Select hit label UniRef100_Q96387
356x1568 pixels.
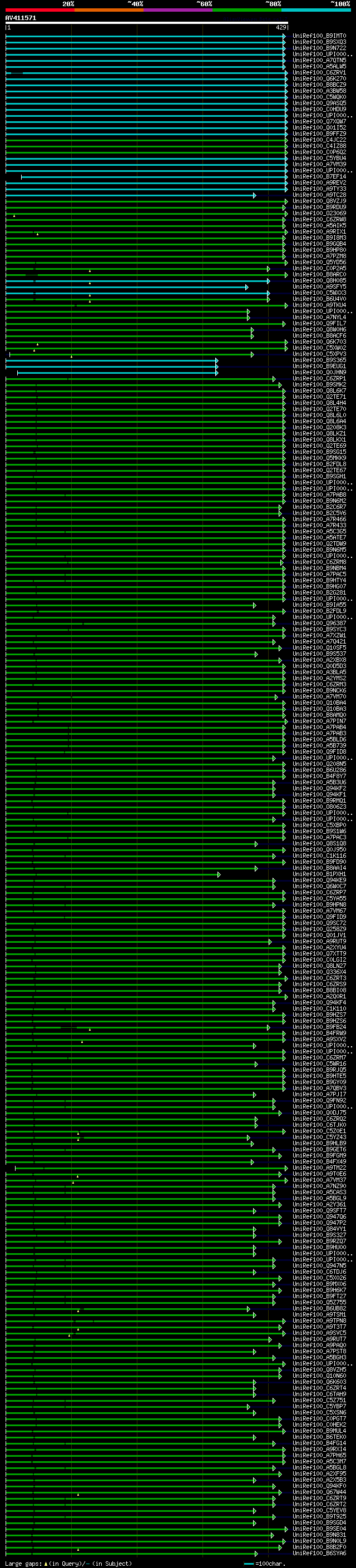coord(319,624)
